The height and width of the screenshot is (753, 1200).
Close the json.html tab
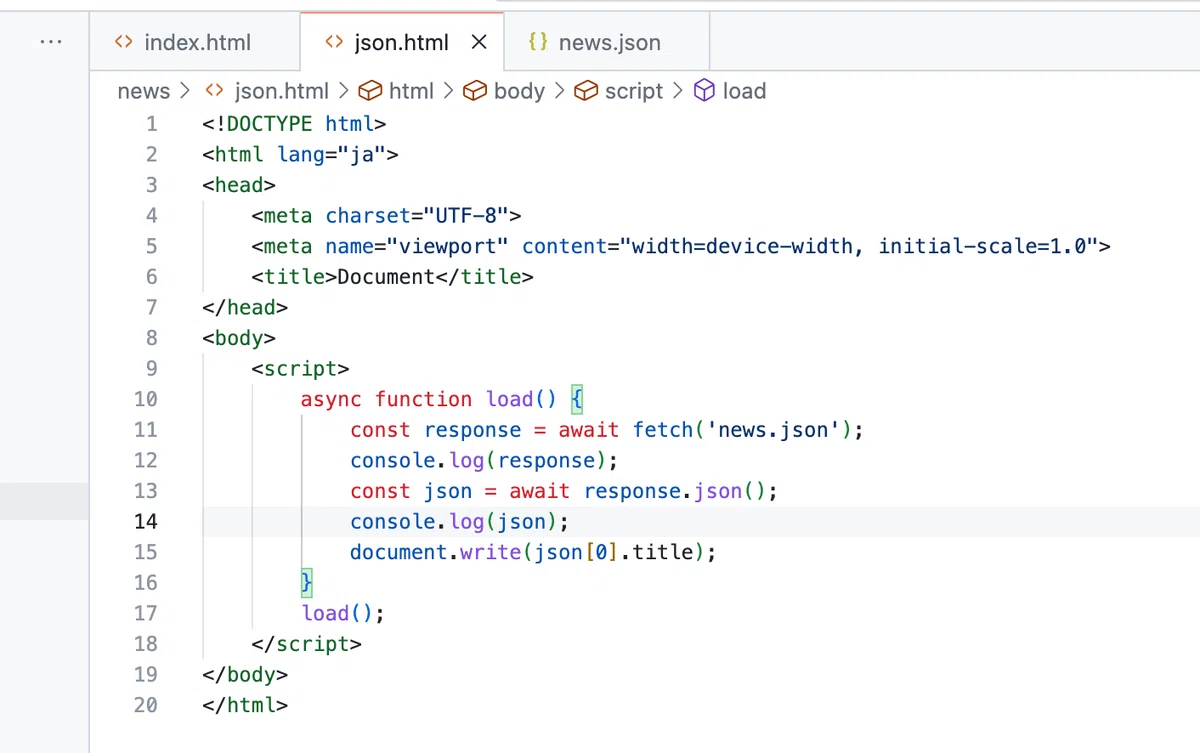(x=479, y=42)
